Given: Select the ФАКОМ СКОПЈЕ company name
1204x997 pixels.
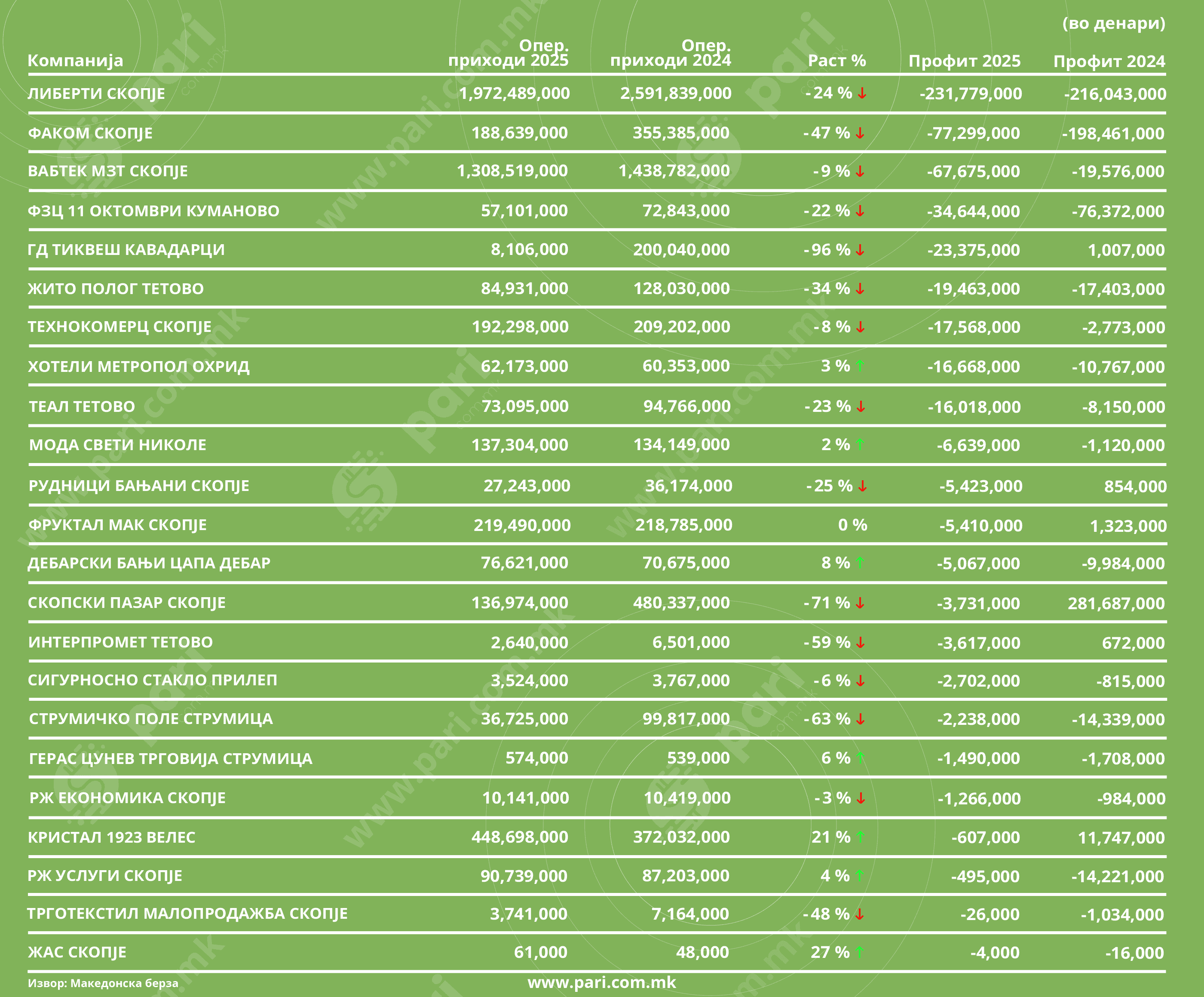Looking at the screenshot, I should click(90, 133).
